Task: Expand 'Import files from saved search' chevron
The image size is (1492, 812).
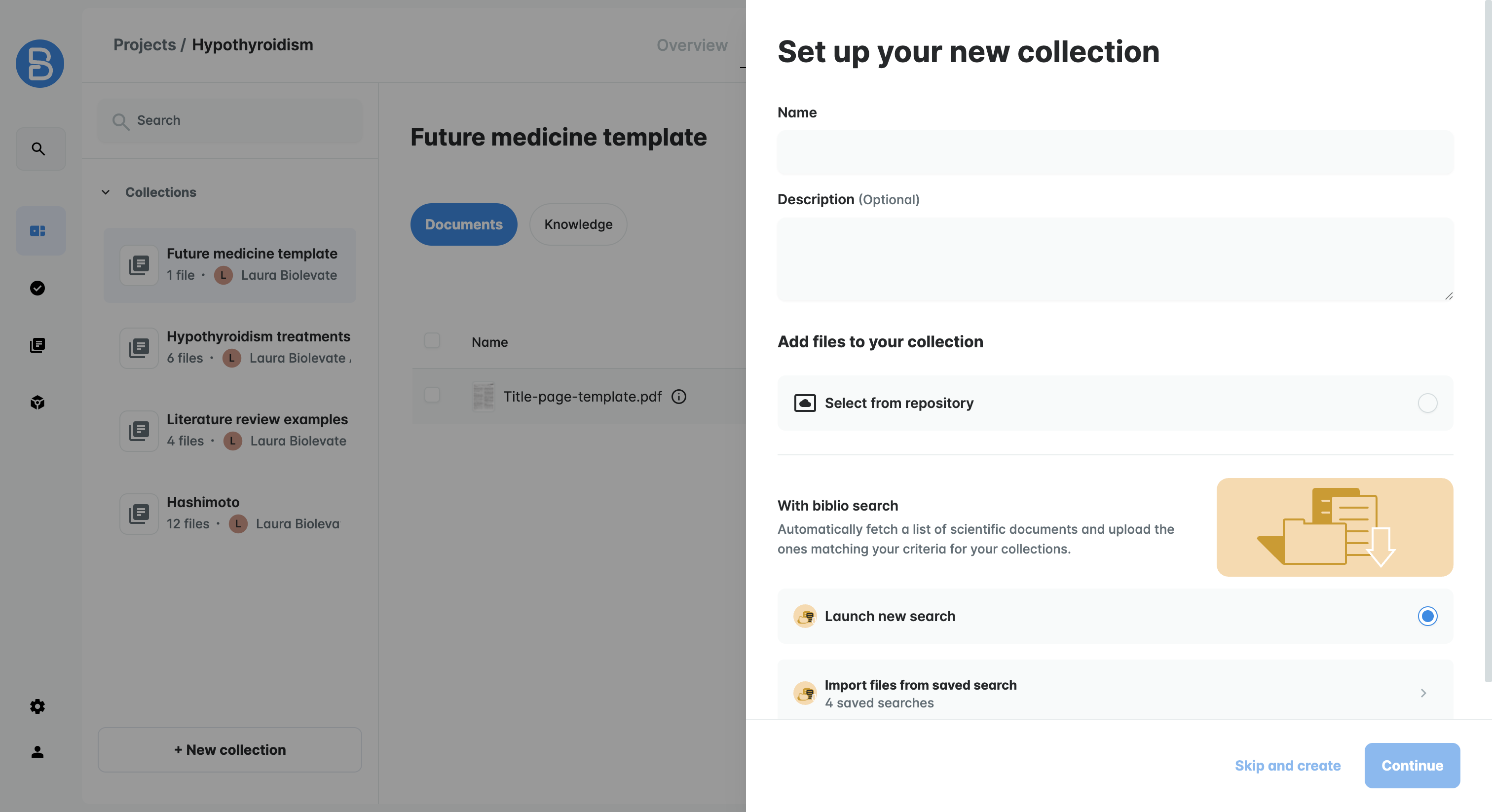Action: click(1423, 693)
